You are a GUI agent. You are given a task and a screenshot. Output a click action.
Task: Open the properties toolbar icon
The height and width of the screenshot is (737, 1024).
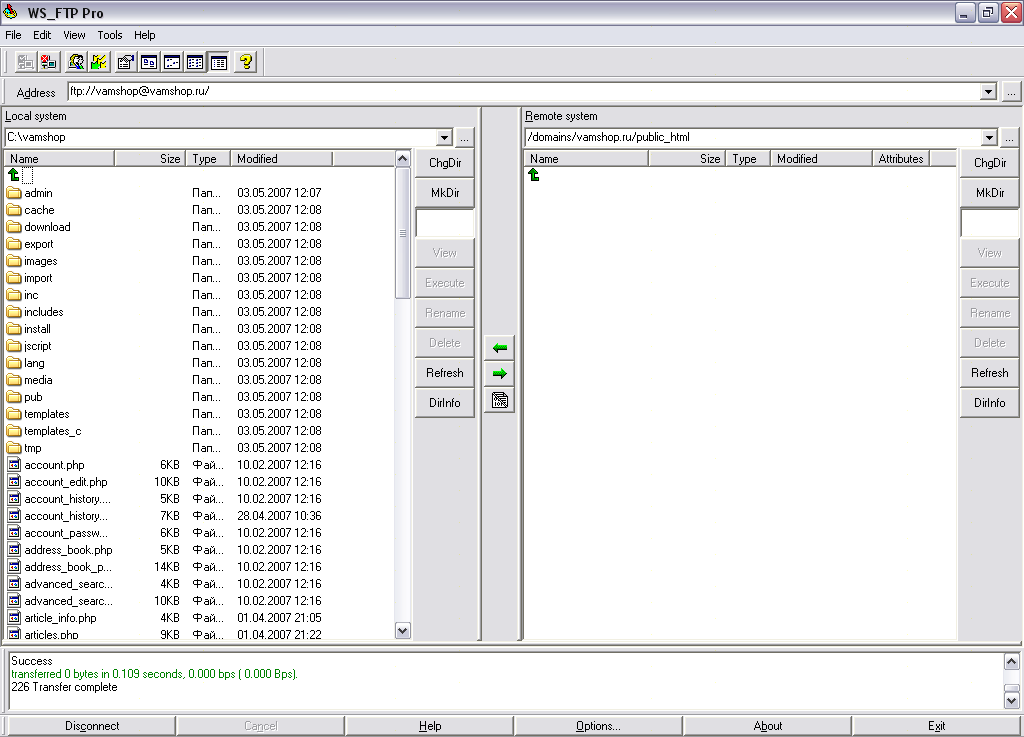click(x=125, y=62)
